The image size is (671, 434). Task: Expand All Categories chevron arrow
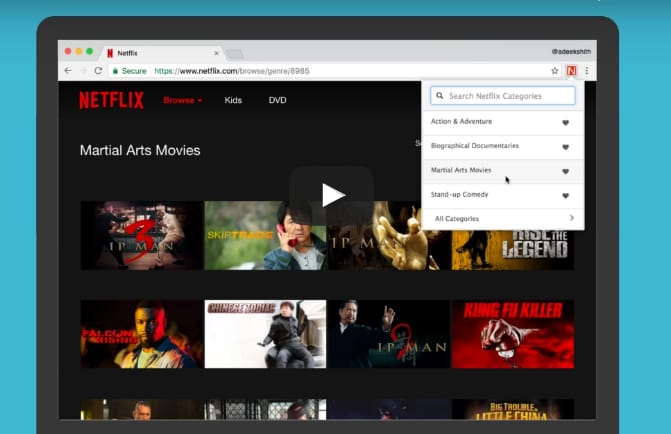[572, 218]
